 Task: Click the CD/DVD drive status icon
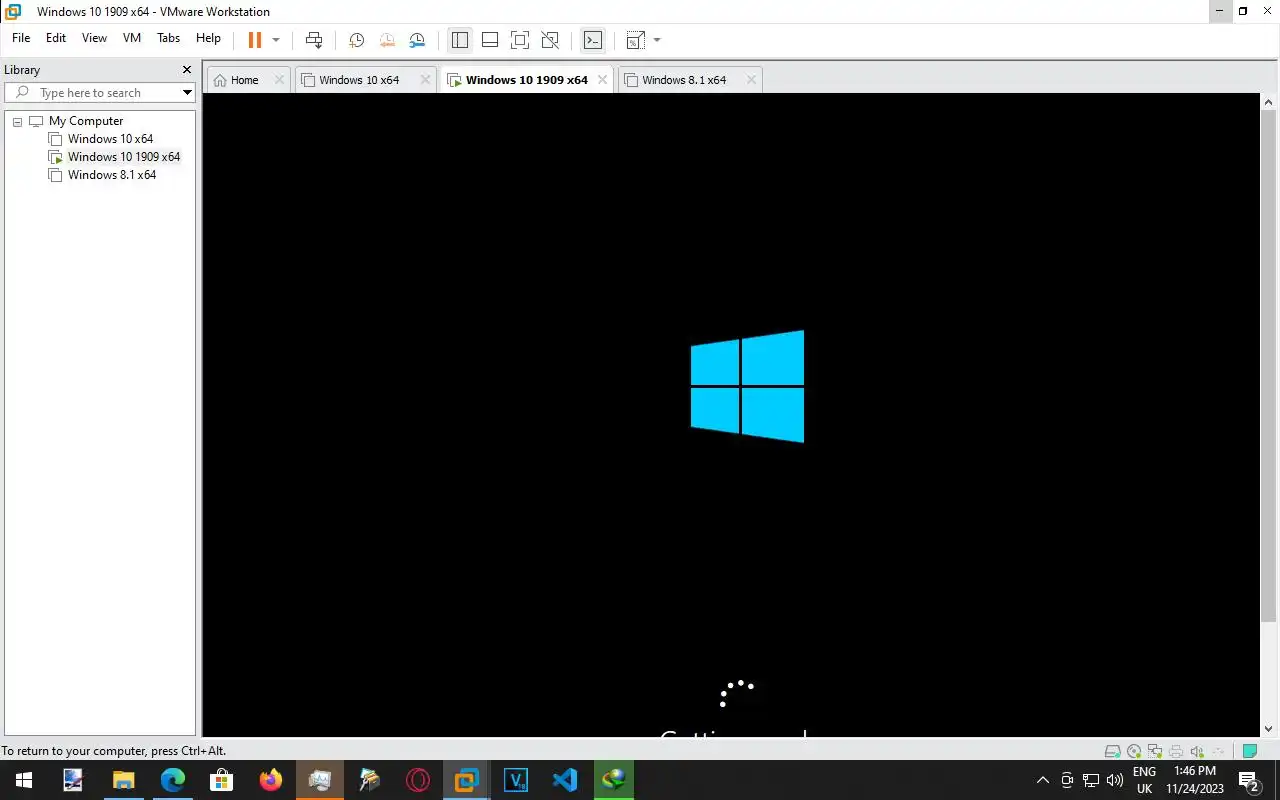1133,751
